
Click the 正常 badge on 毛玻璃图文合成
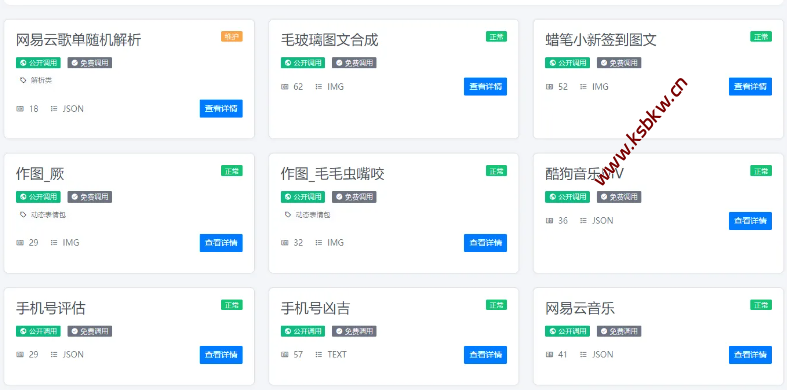pyautogui.click(x=496, y=36)
